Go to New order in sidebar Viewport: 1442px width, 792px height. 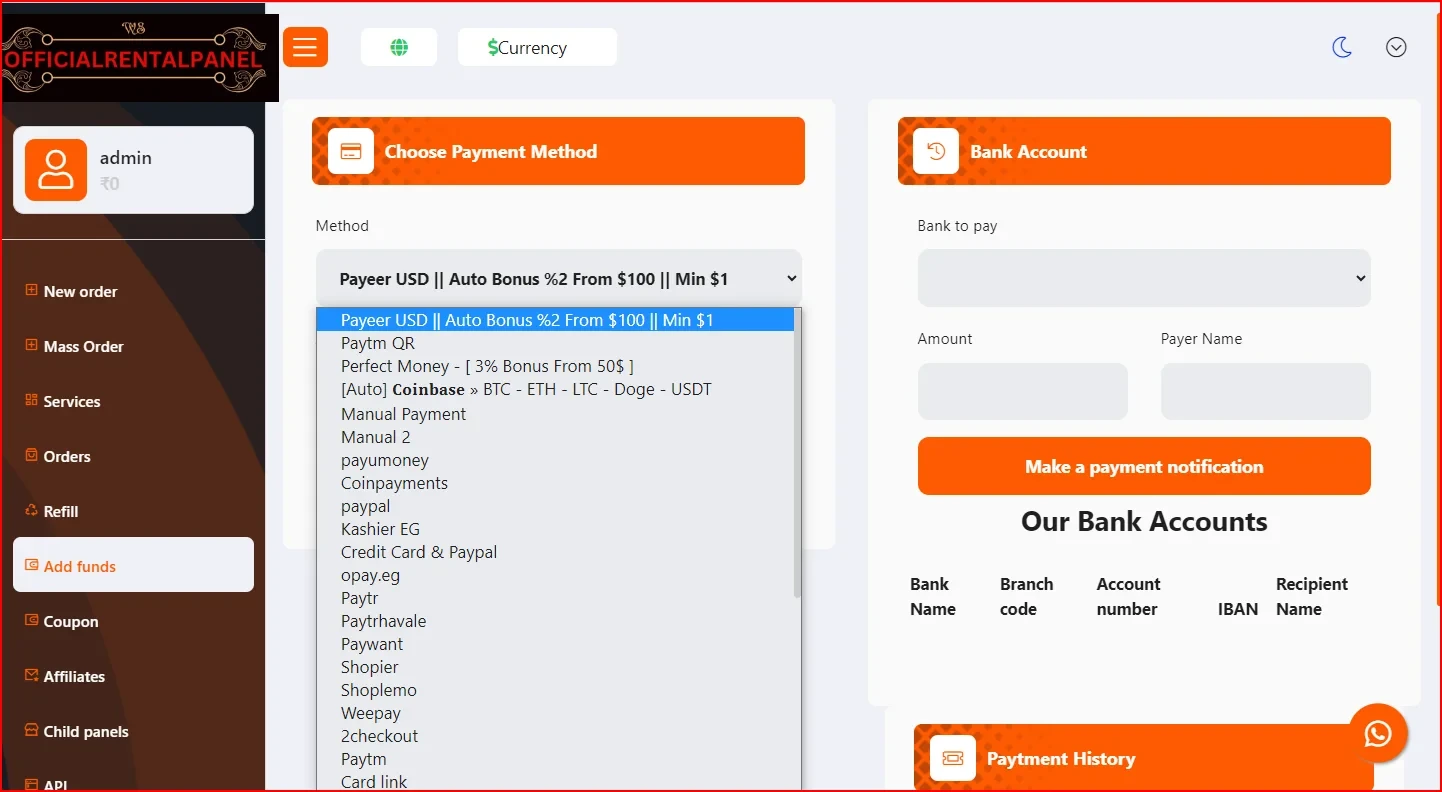(x=80, y=292)
